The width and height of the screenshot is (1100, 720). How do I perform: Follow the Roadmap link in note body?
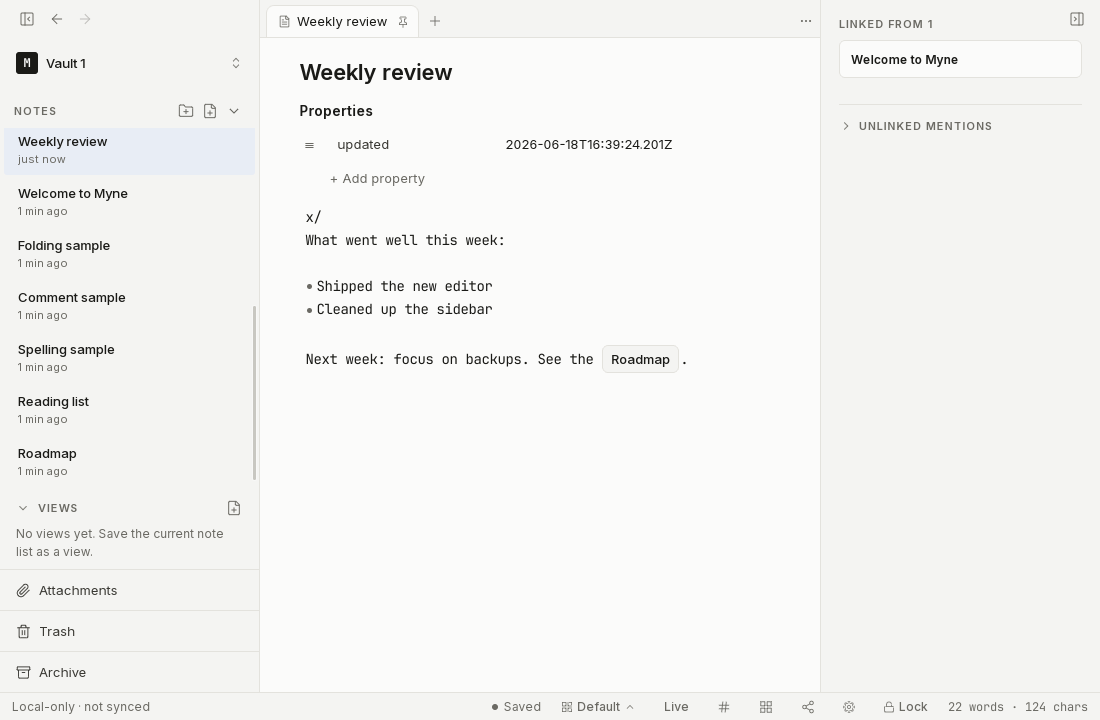640,359
